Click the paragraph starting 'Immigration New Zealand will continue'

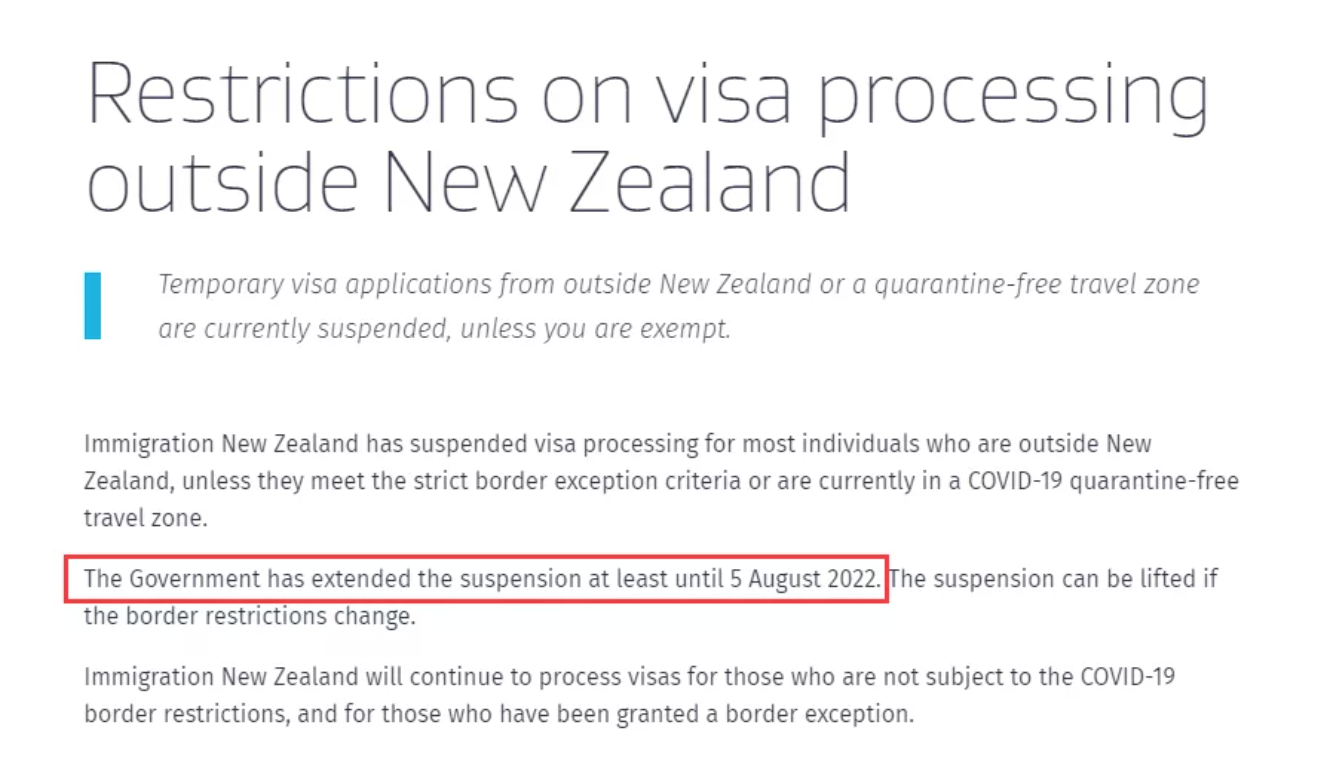pos(629,696)
